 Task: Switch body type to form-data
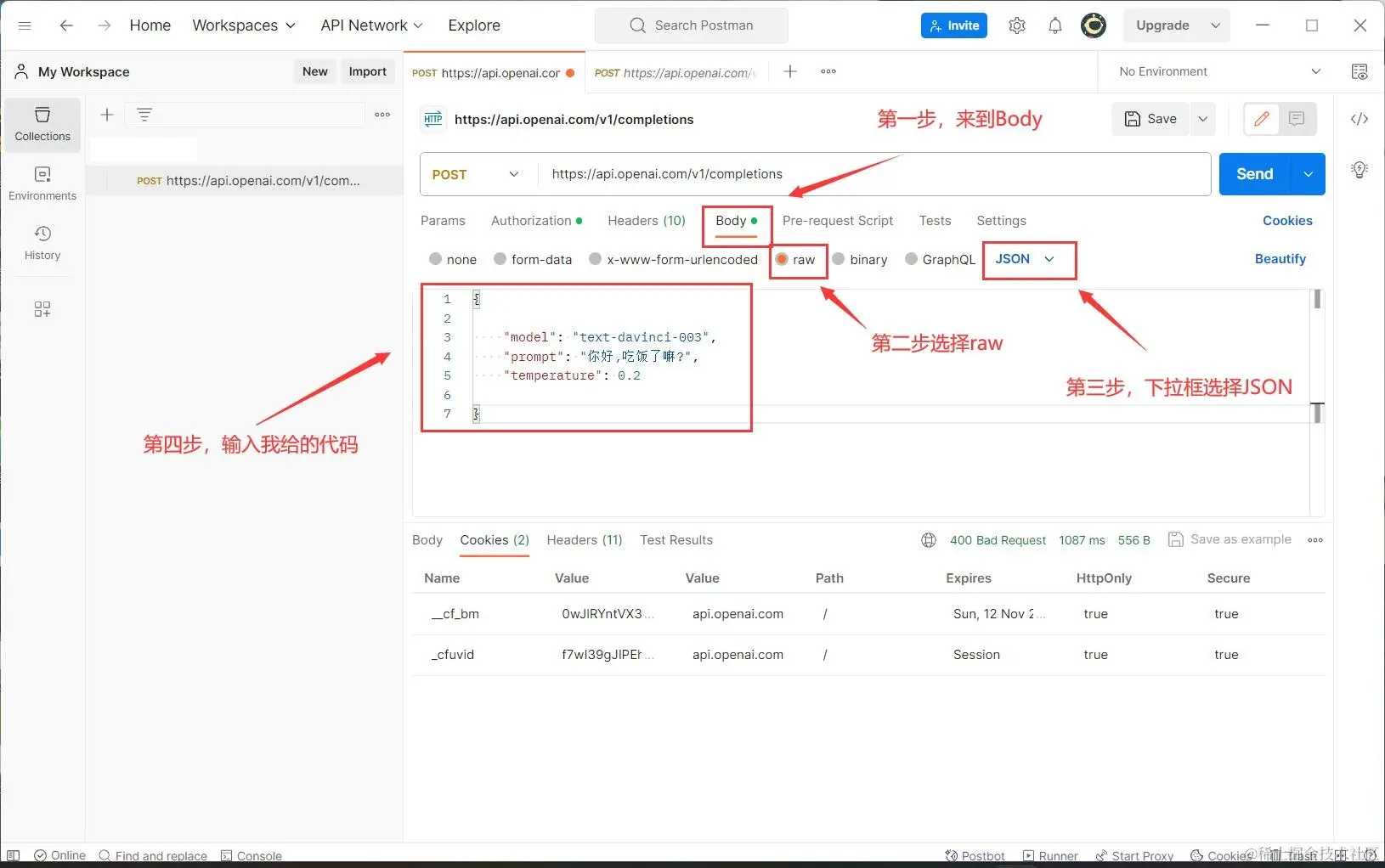click(533, 259)
